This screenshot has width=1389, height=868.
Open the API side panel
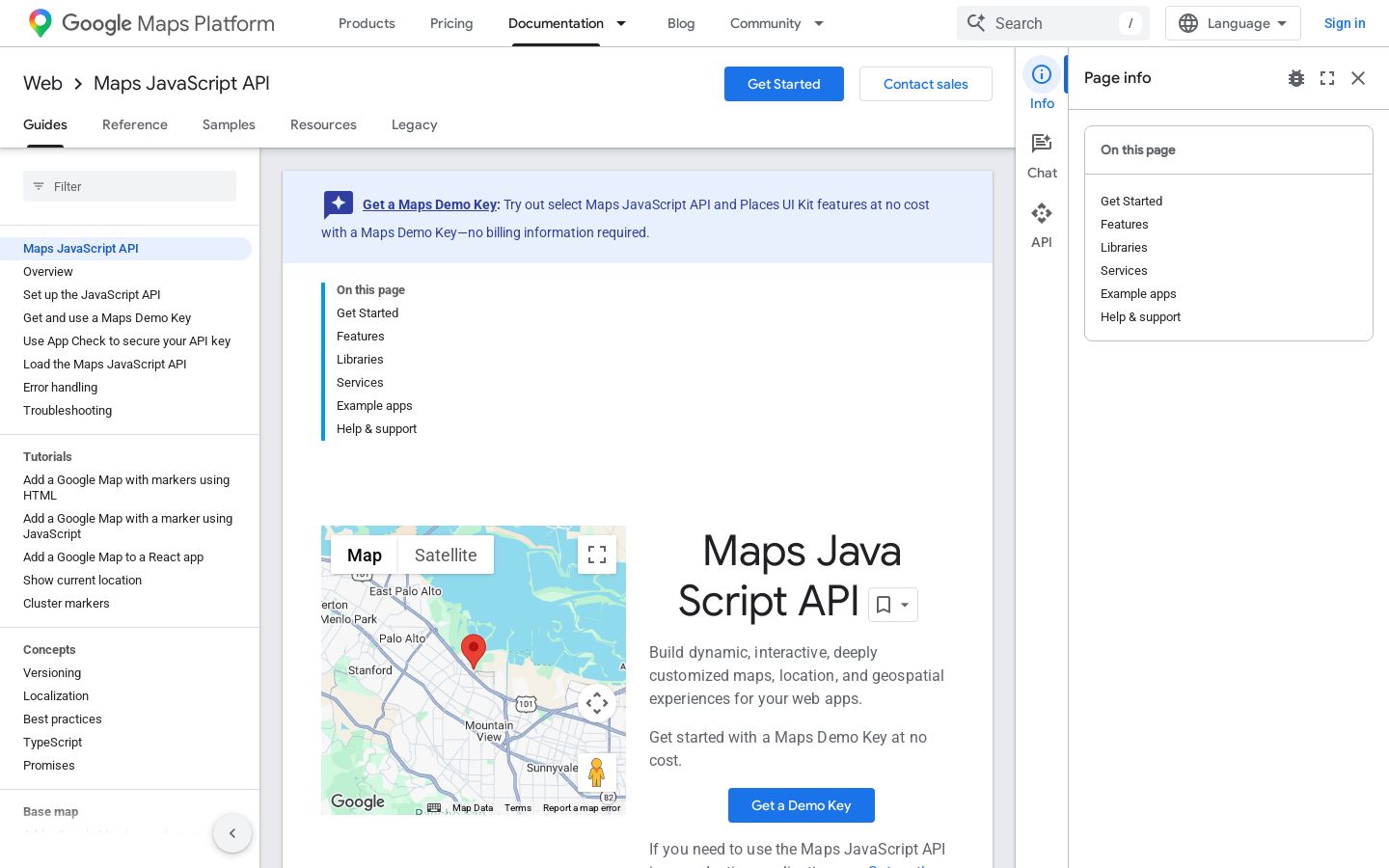pos(1042,225)
